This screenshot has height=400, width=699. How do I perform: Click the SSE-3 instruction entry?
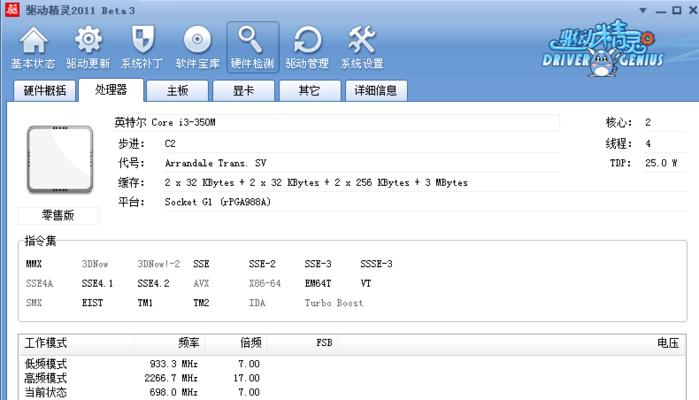pos(318,264)
